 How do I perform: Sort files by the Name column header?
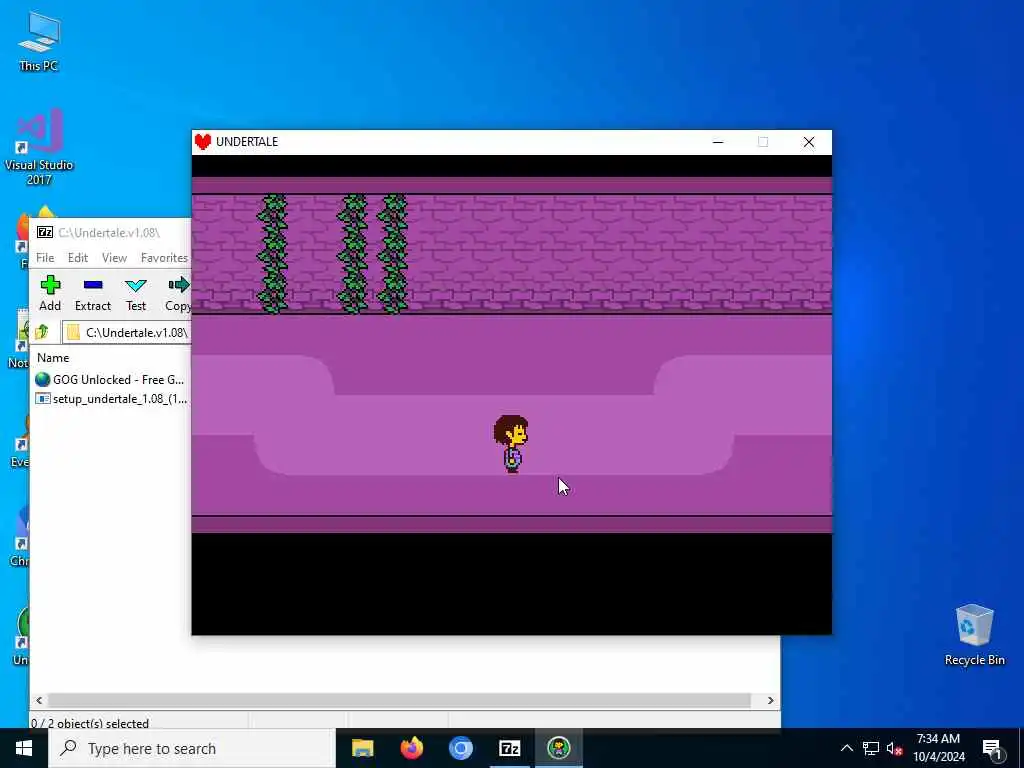53,358
